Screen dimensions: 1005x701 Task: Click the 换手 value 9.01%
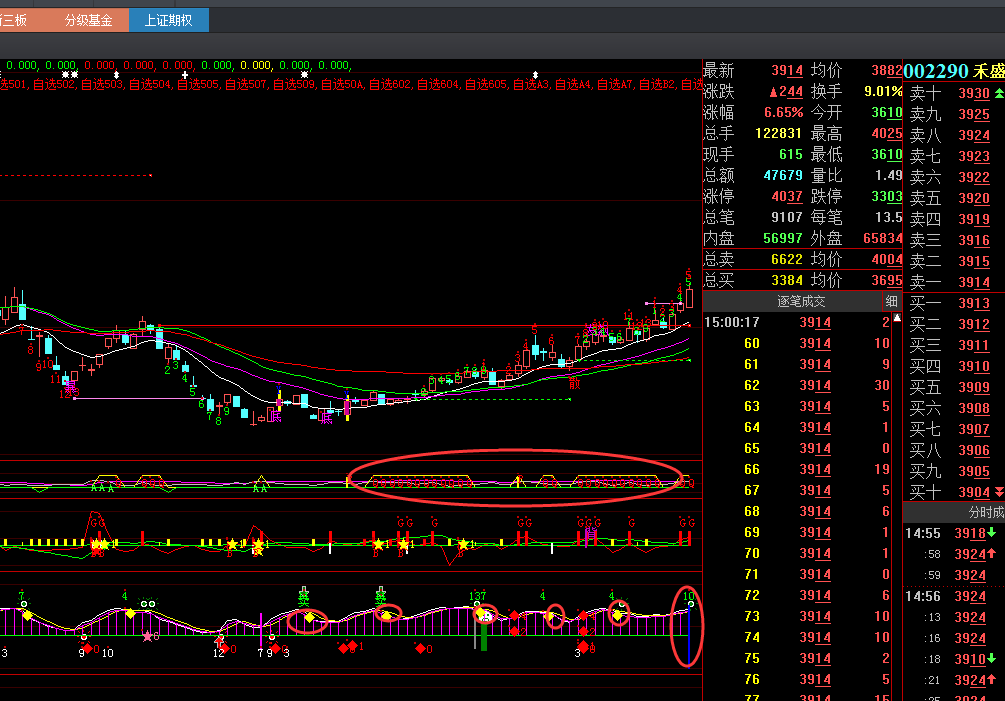[883, 92]
